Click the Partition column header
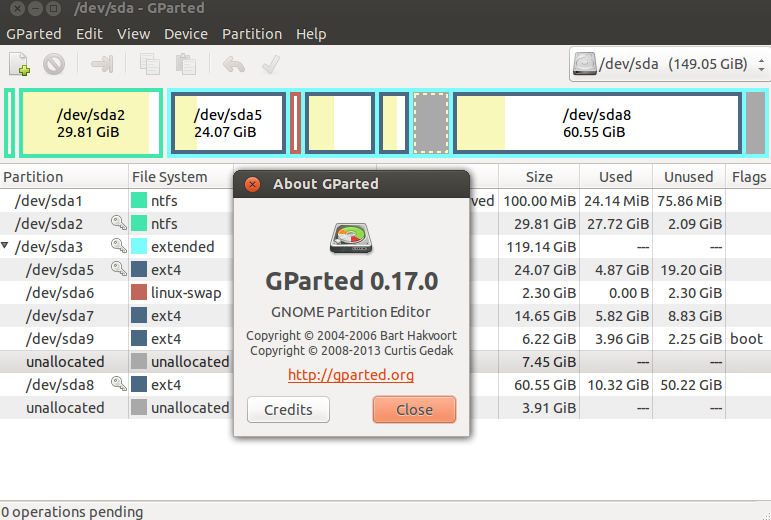The width and height of the screenshot is (771, 520). [x=64, y=177]
